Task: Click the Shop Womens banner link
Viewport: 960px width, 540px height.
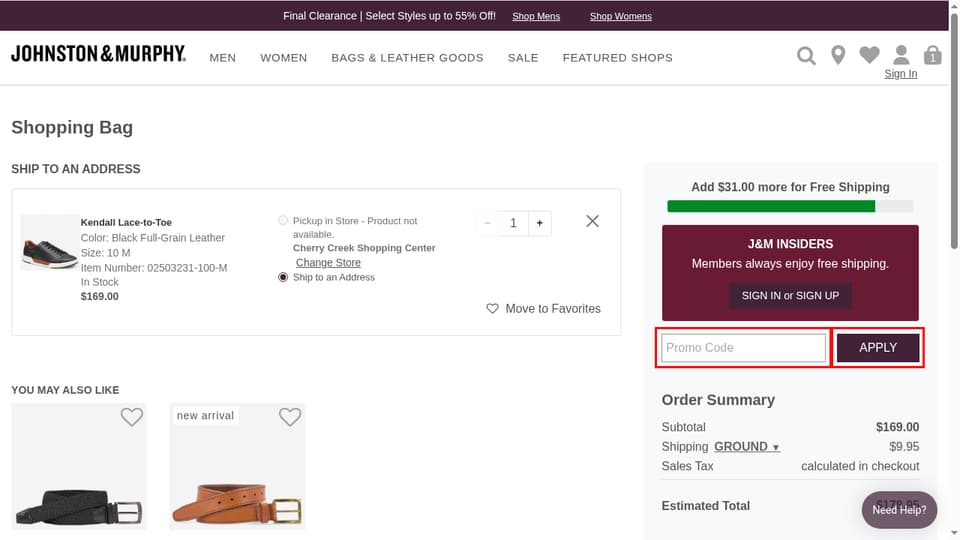Action: [621, 17]
